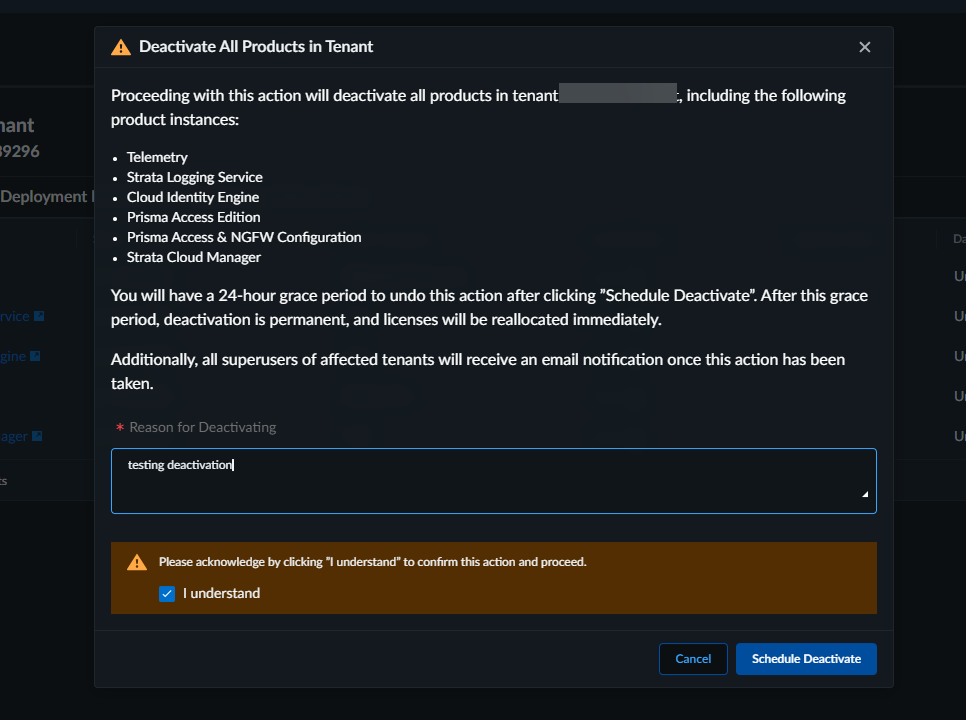Image resolution: width=966 pixels, height=720 pixels.
Task: Click the Strata Cloud Manager link text
Action: [13, 436]
